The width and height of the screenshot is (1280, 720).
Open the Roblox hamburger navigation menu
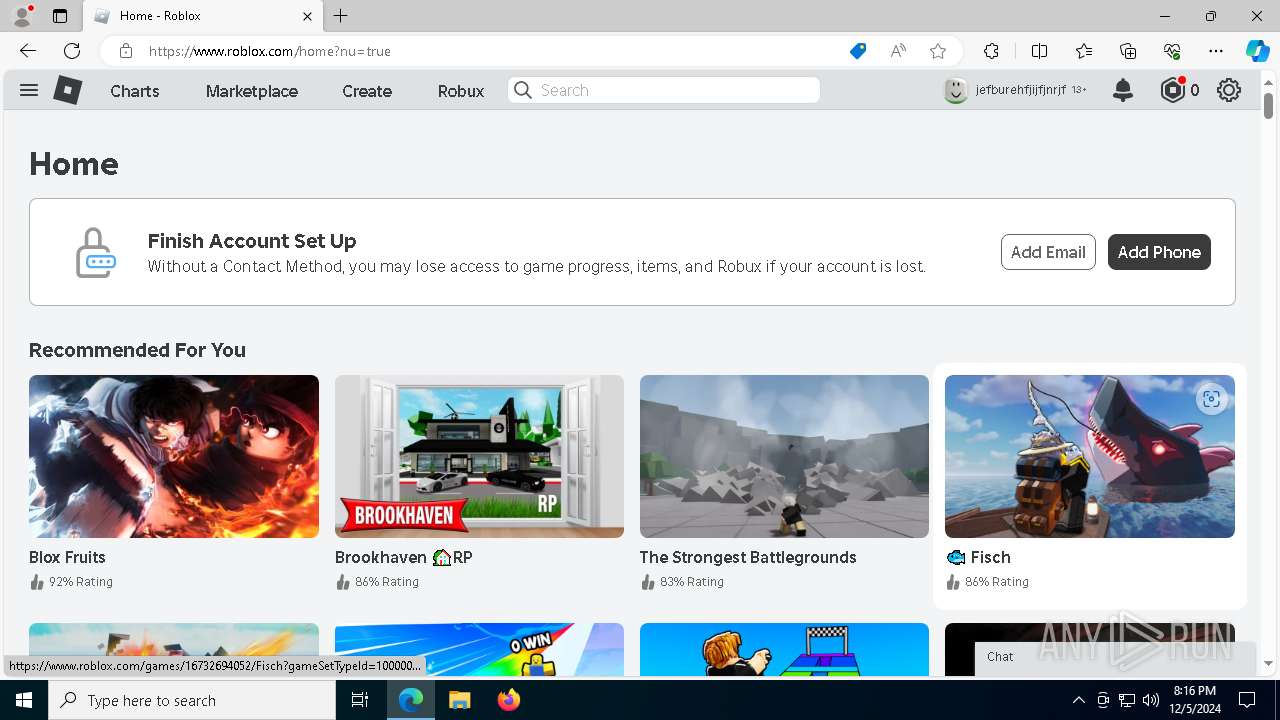[x=29, y=90]
